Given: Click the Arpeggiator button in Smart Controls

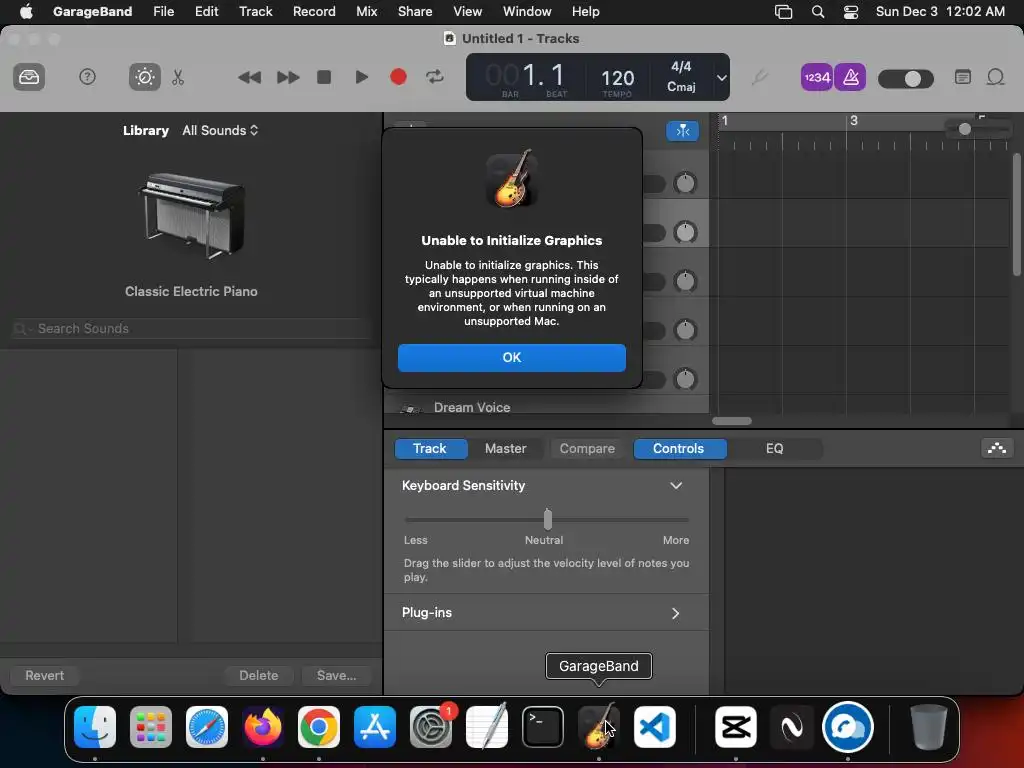Looking at the screenshot, I should pyautogui.click(x=997, y=448).
